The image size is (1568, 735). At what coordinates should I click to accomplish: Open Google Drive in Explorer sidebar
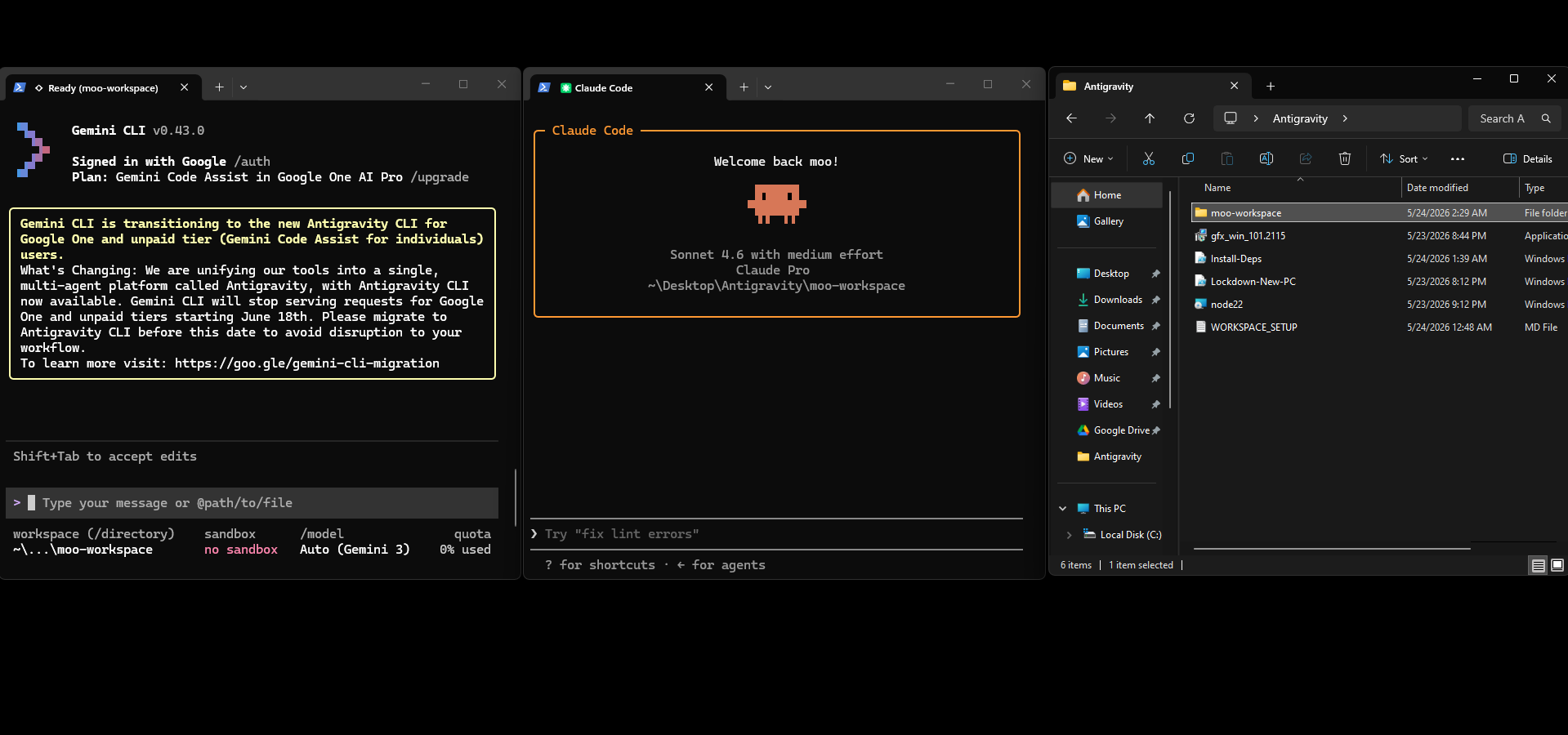pyautogui.click(x=1121, y=430)
